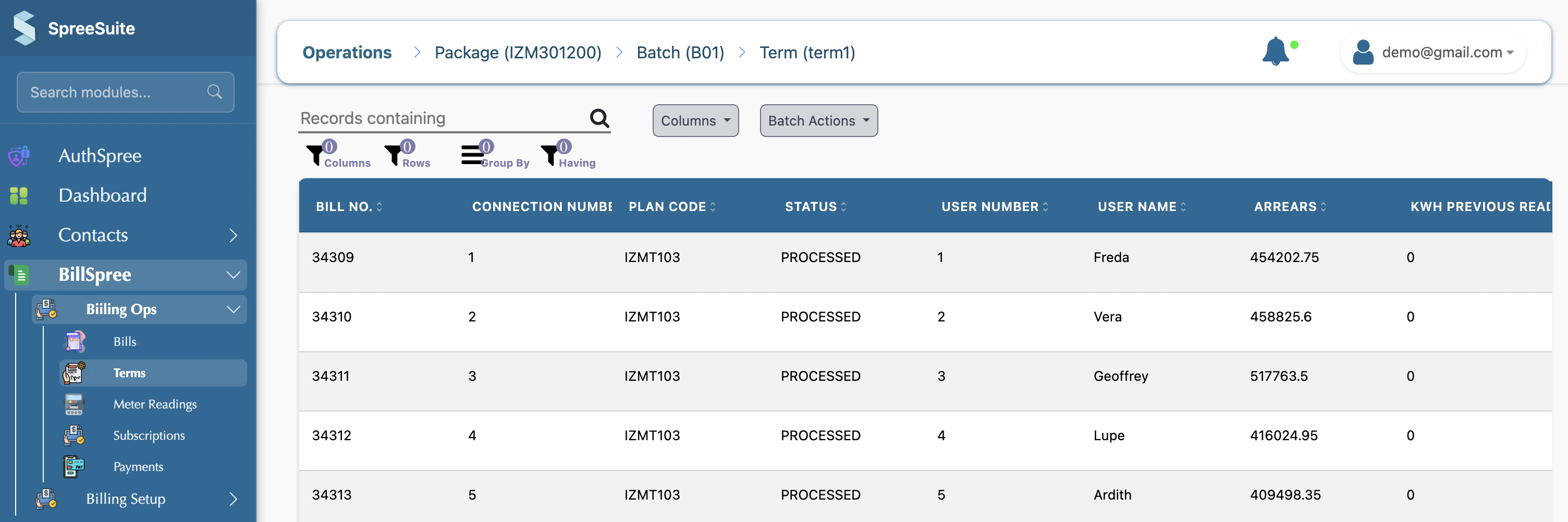Expand the Billing Setup chevron

233,499
